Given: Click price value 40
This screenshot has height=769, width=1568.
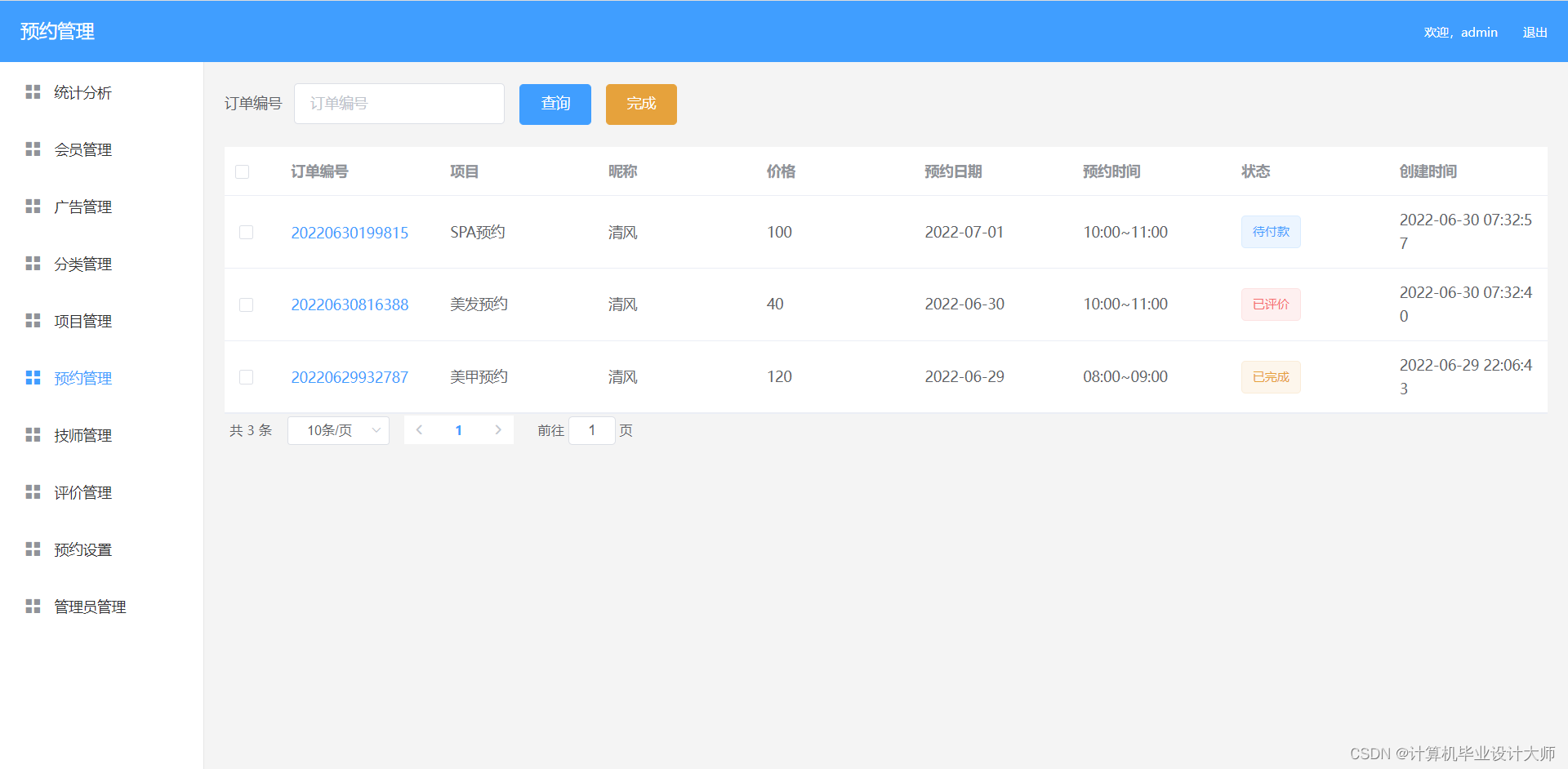Looking at the screenshot, I should pos(775,304).
